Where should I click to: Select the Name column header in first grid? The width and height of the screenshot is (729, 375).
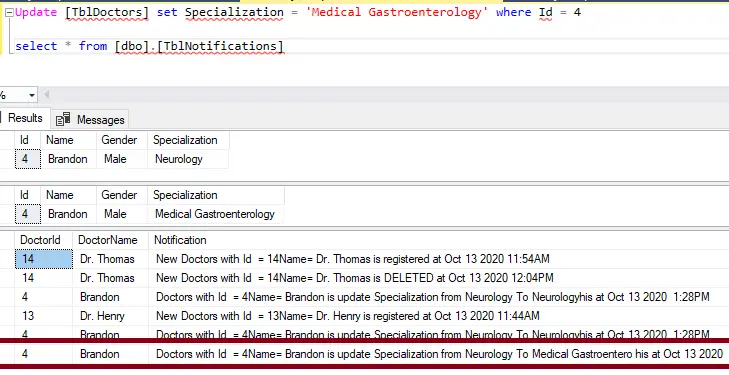click(68, 140)
